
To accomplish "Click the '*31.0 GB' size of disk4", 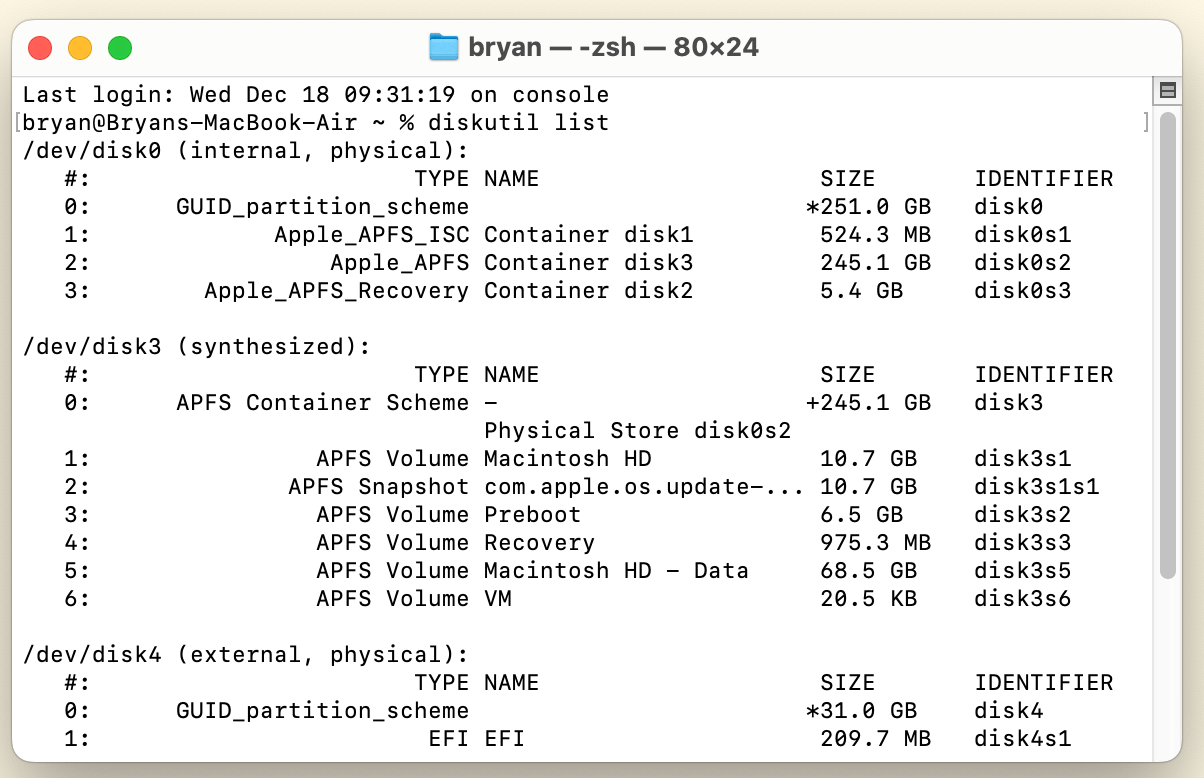I will pyautogui.click(x=861, y=711).
